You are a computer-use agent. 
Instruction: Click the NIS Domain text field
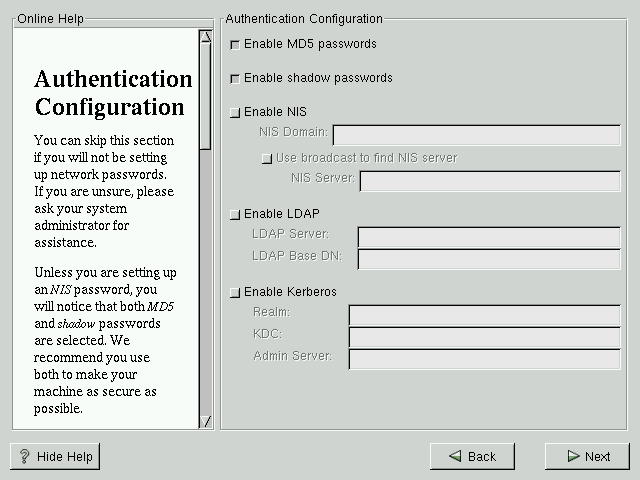click(x=476, y=135)
